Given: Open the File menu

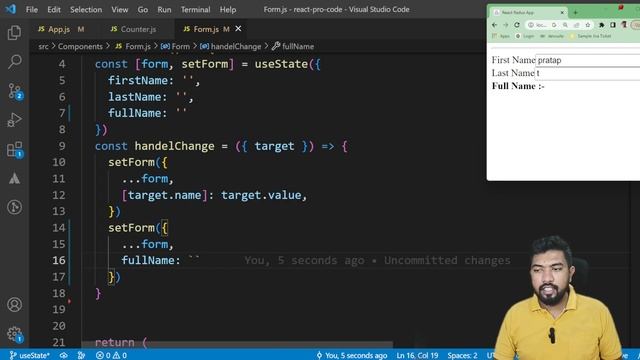Looking at the screenshot, I should point(31,9).
